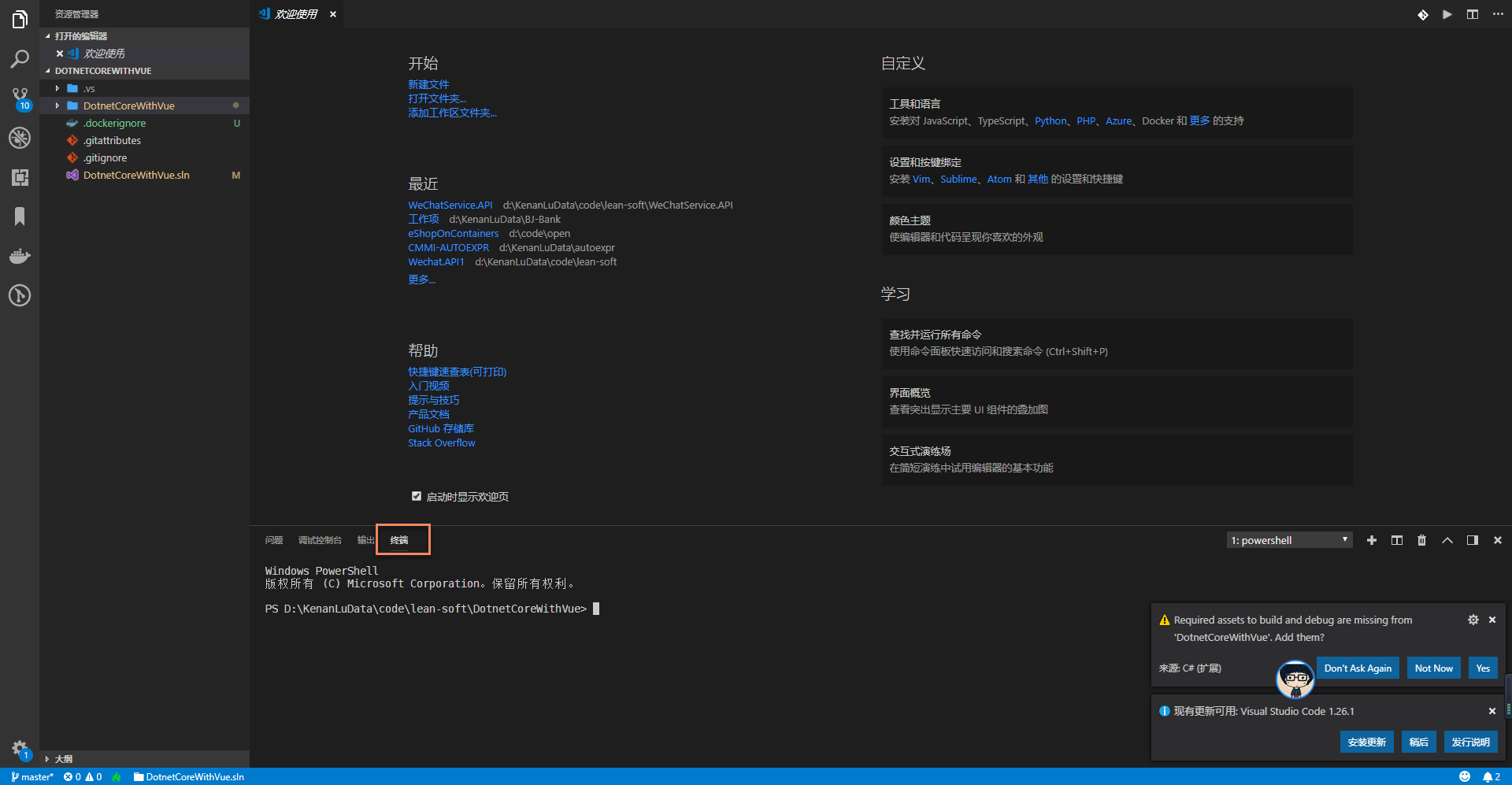
Task: Open the Explorer view in activity bar
Action: tap(20, 20)
